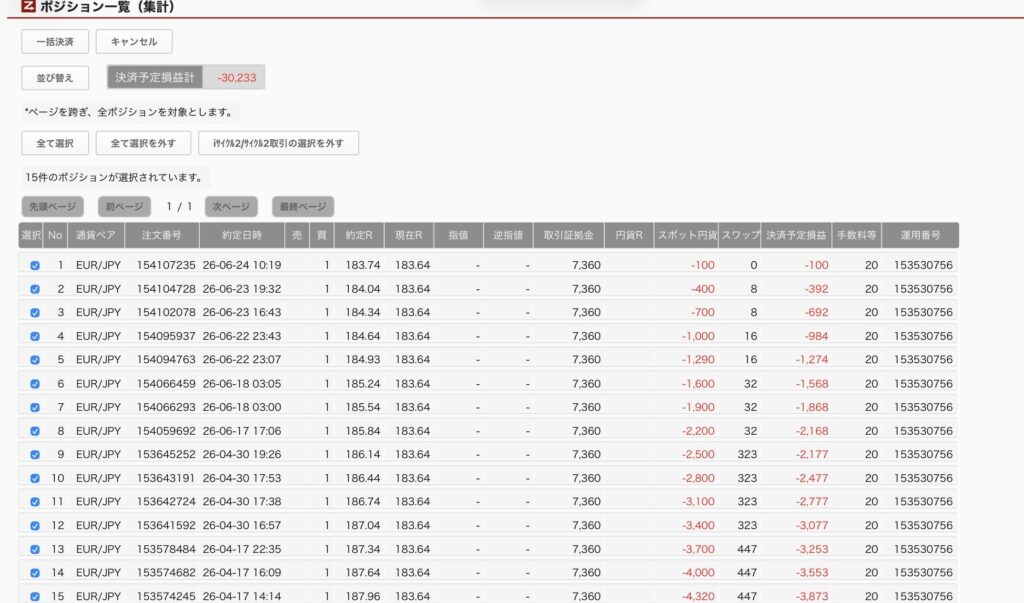Uncheck the checkbox for position No 9
Screen dimensions: 1024x603
pyautogui.click(x=35, y=455)
